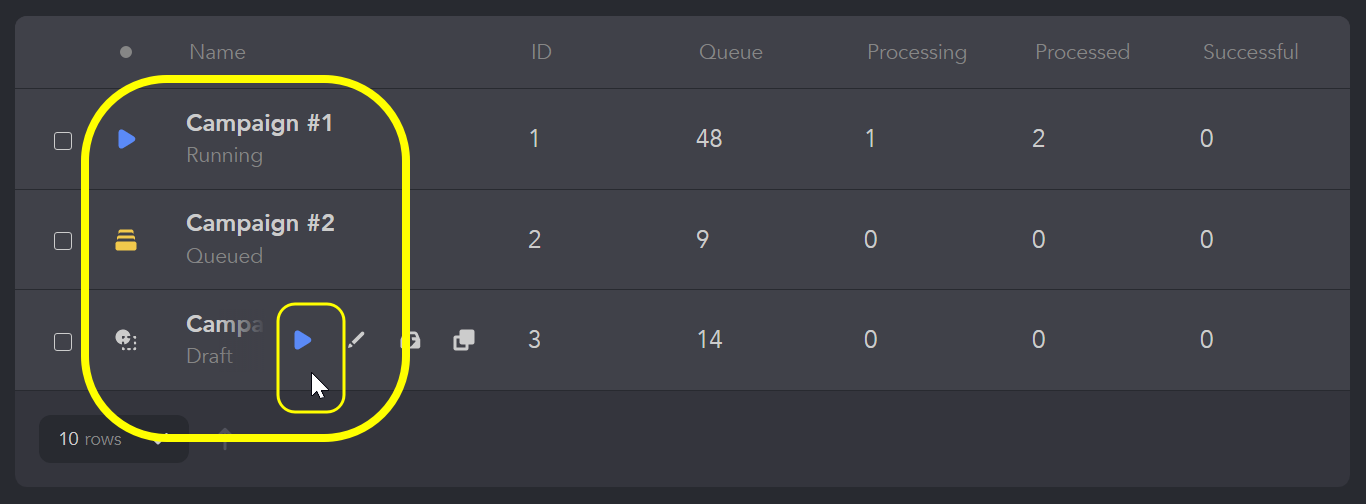Open Campaign #2 by its name
The image size is (1366, 504).
[x=260, y=223]
